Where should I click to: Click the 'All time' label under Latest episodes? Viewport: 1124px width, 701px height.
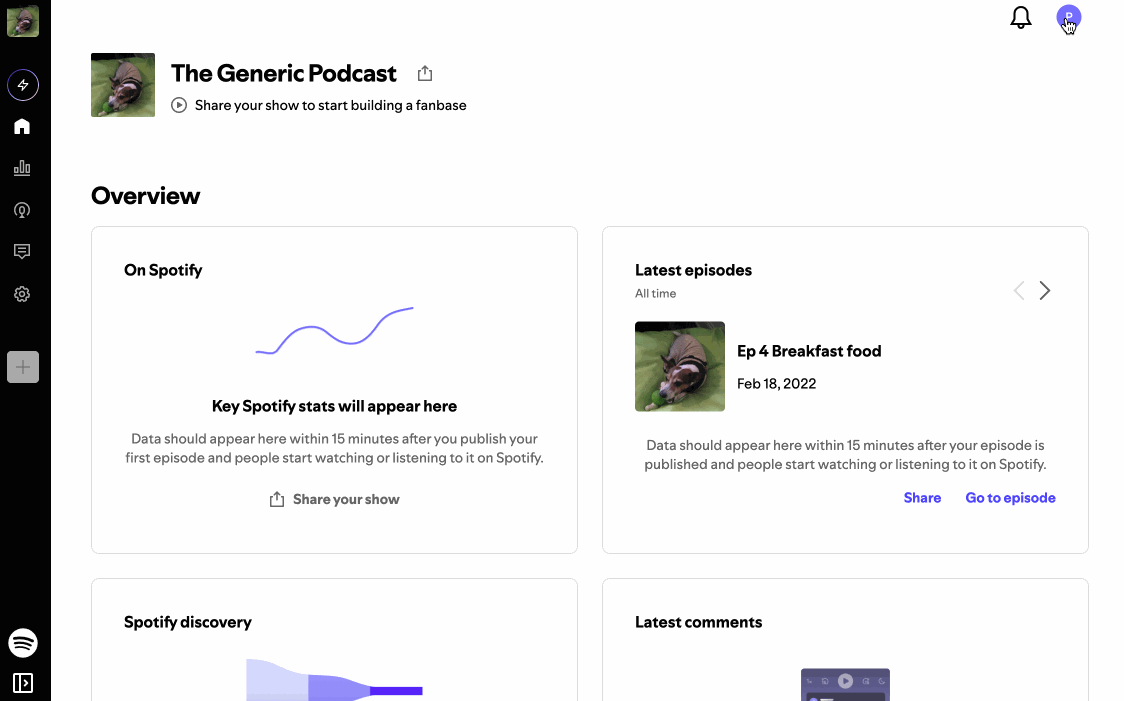click(x=655, y=293)
